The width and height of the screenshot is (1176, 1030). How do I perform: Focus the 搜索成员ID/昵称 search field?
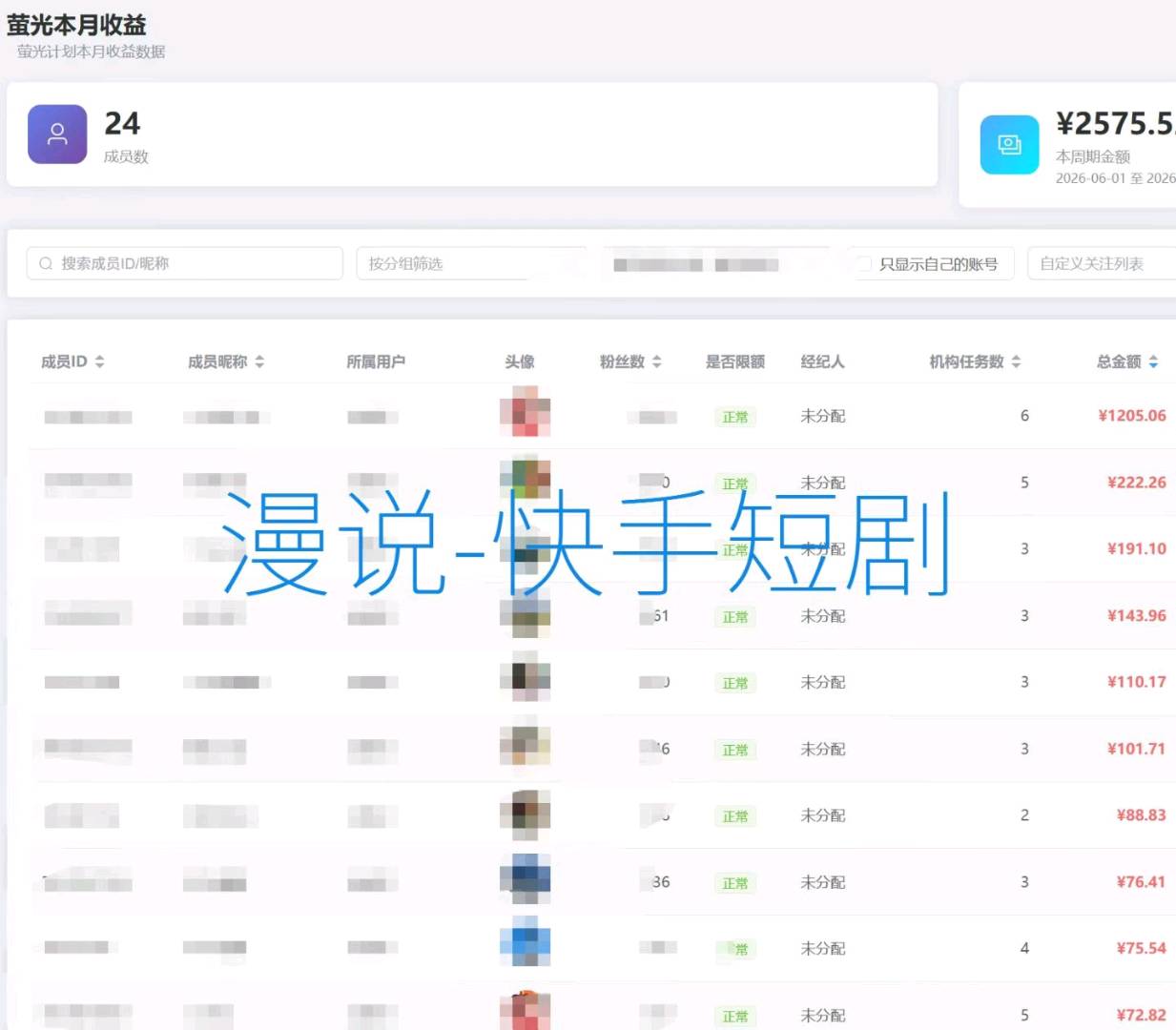(185, 263)
